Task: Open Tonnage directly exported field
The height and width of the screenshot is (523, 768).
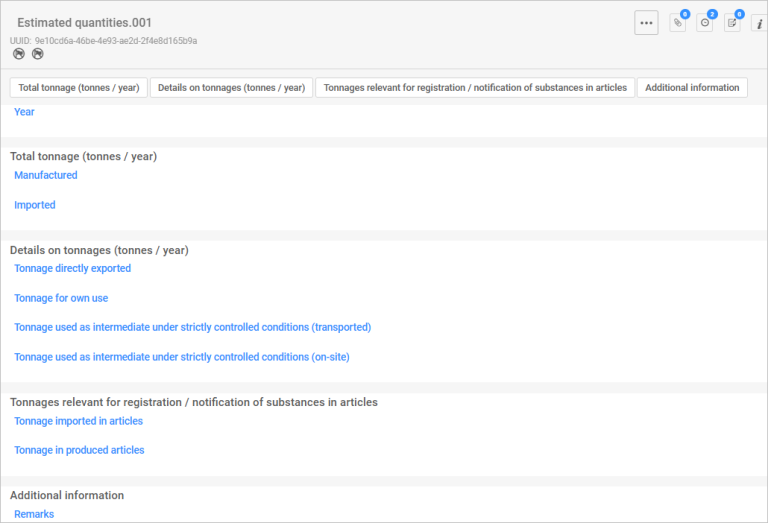Action: pyautogui.click(x=72, y=268)
